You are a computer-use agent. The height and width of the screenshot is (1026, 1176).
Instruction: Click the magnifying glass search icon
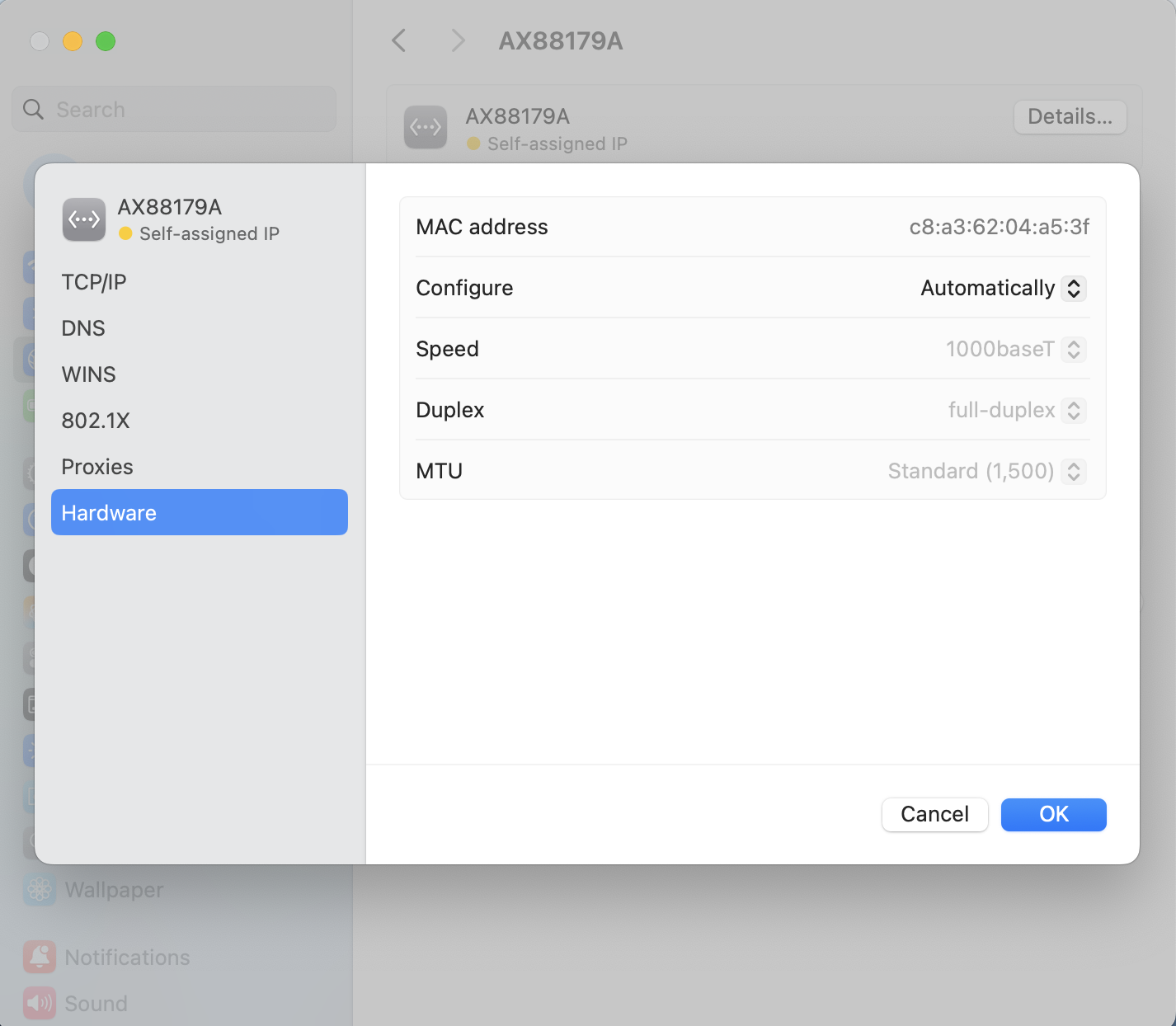click(33, 110)
